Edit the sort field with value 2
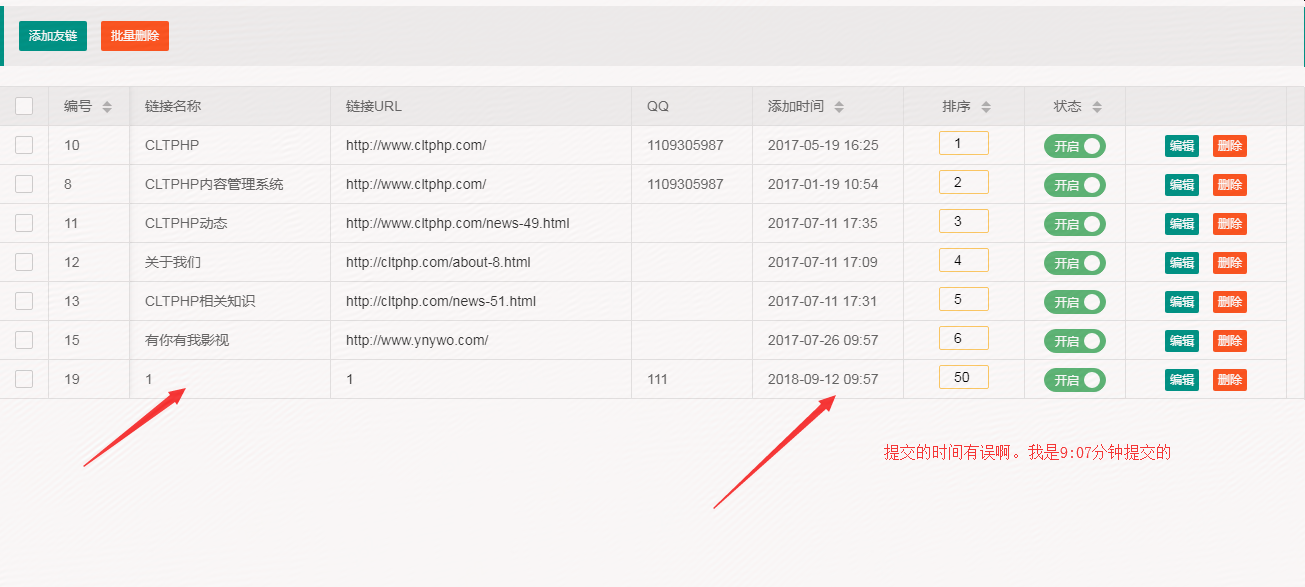This screenshot has width=1305, height=587. pyautogui.click(x=964, y=182)
